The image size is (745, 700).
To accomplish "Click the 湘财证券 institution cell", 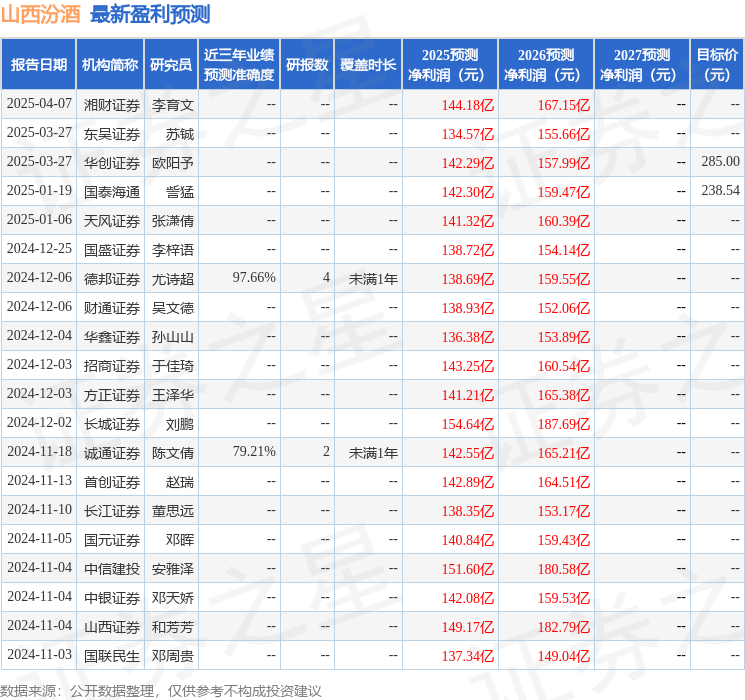I will 111,104.
